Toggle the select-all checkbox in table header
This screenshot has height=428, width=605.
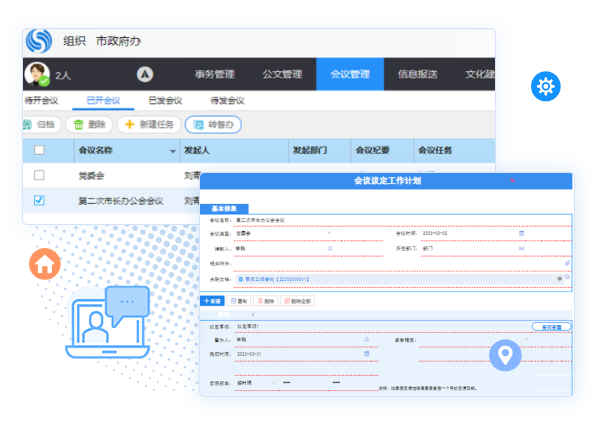pyautogui.click(x=39, y=150)
